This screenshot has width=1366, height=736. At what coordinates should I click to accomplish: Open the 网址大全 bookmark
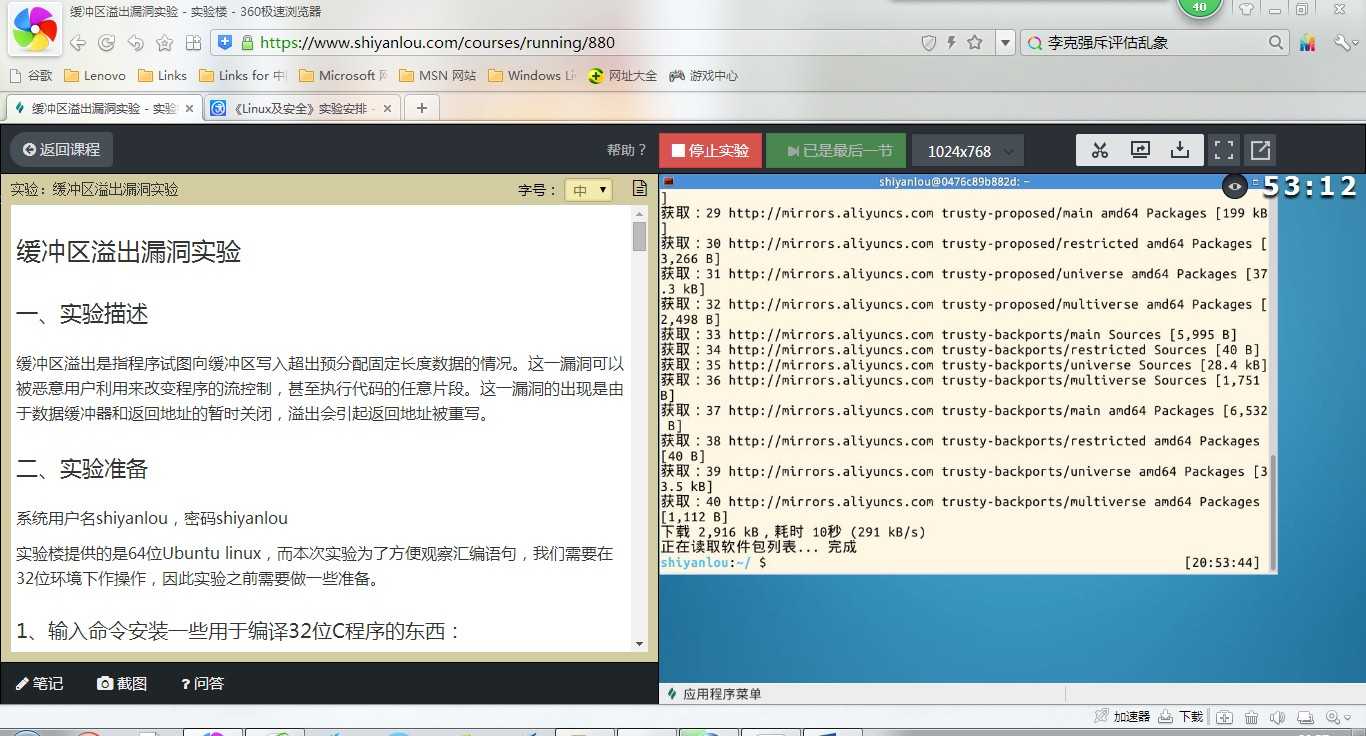(x=622, y=75)
